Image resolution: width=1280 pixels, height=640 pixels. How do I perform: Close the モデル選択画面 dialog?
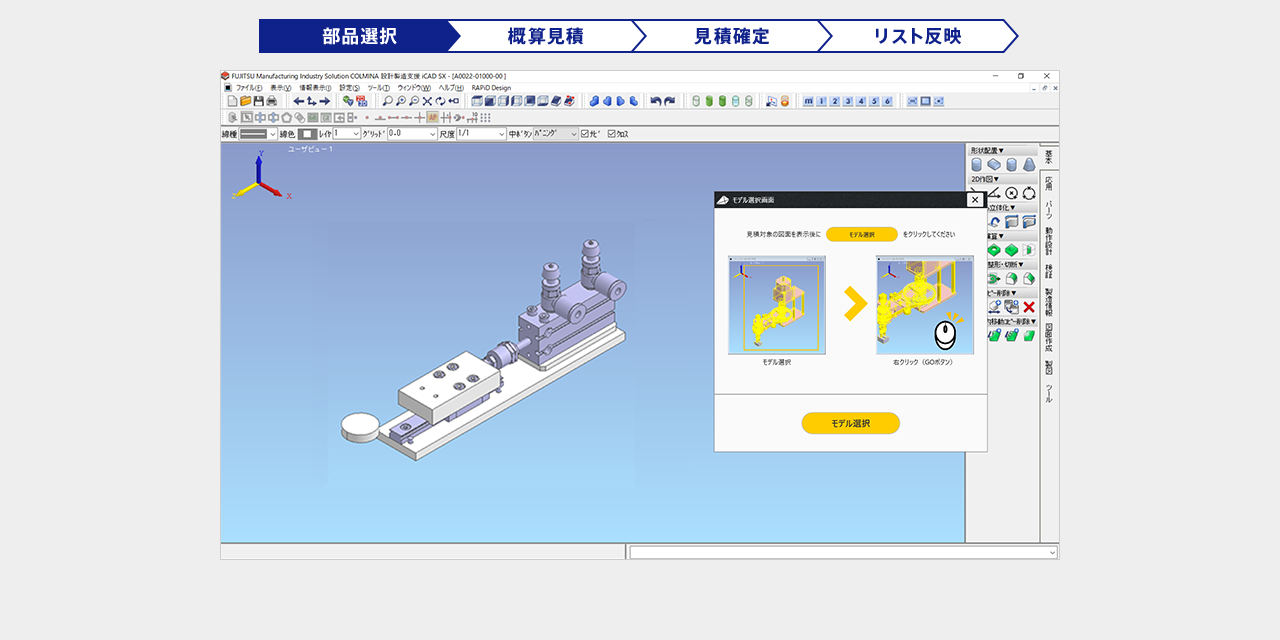[x=975, y=200]
